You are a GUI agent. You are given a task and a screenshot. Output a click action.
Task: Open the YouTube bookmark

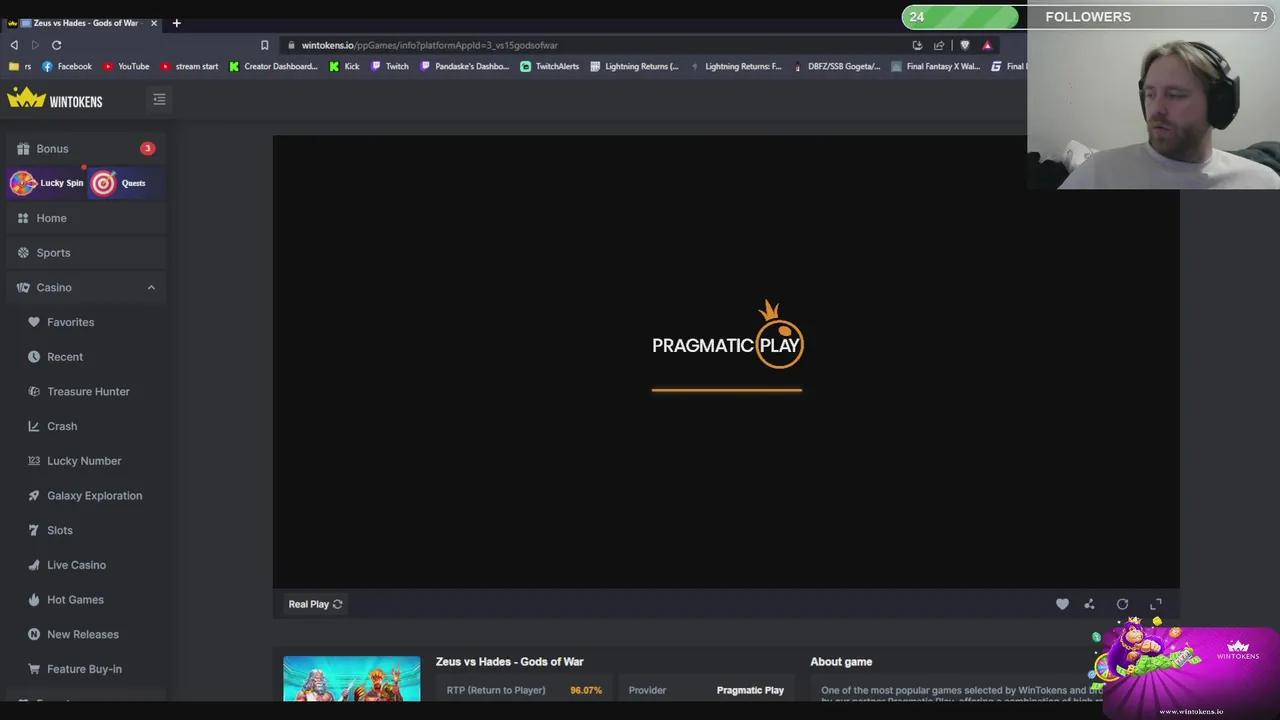126,67
